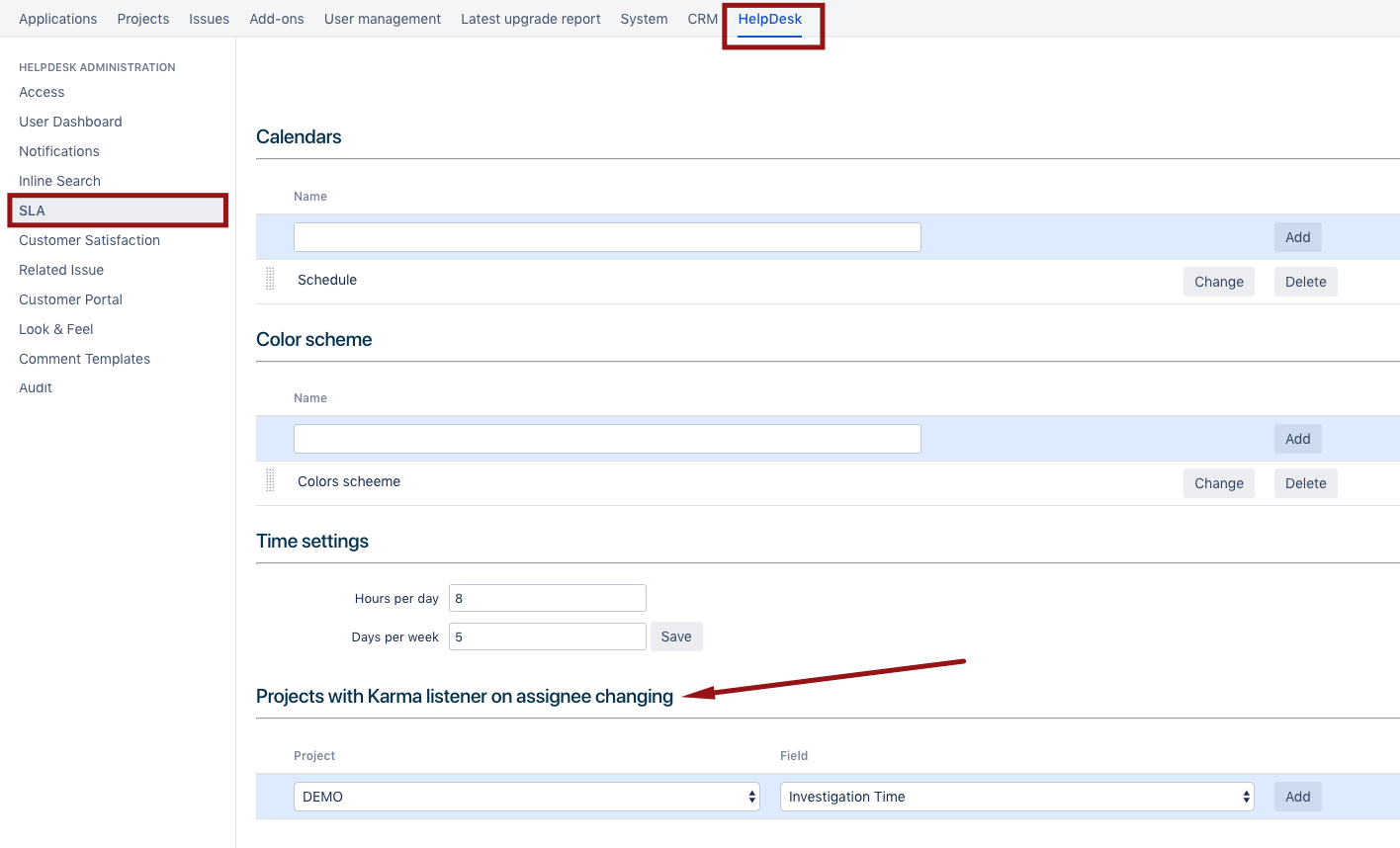Open the DEMO project dropdown
1400x848 pixels.
coord(526,797)
